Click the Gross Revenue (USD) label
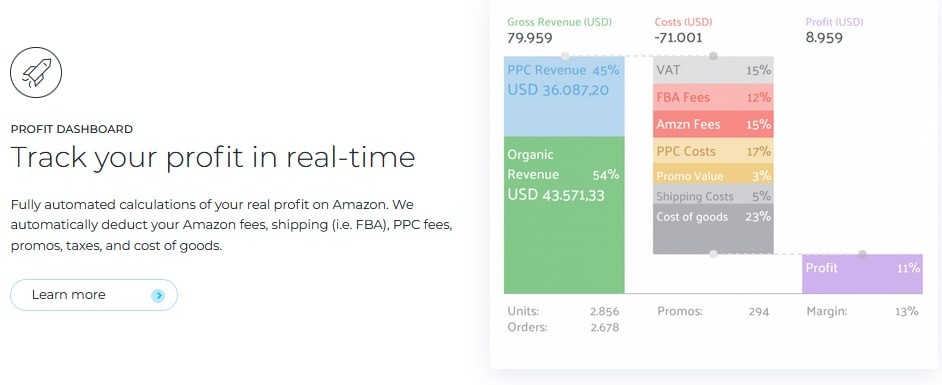The width and height of the screenshot is (942, 385). point(559,22)
